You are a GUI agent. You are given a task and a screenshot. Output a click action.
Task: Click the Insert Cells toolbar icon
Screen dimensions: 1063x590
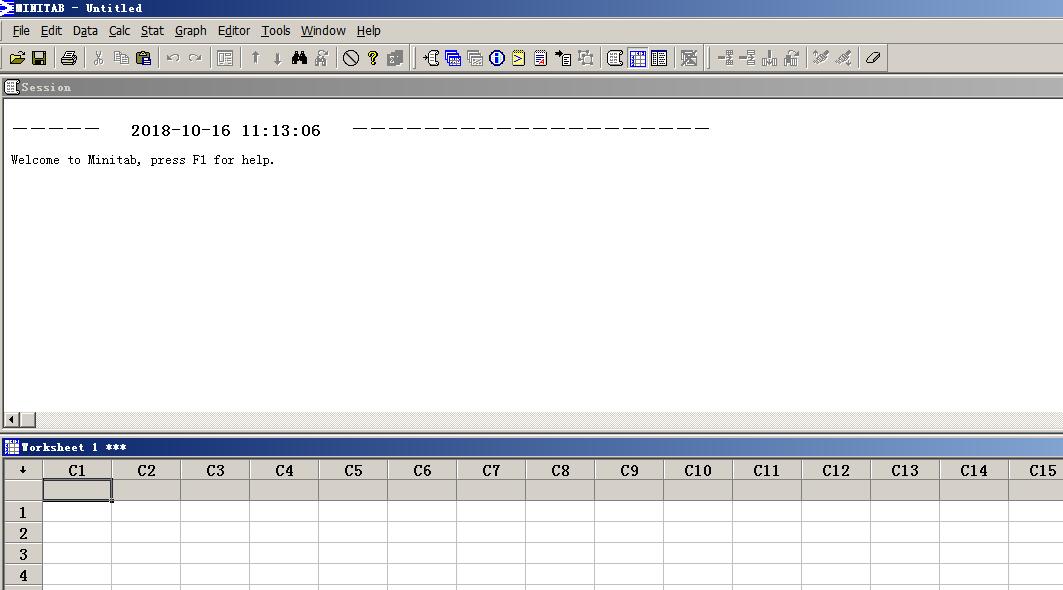[x=725, y=58]
